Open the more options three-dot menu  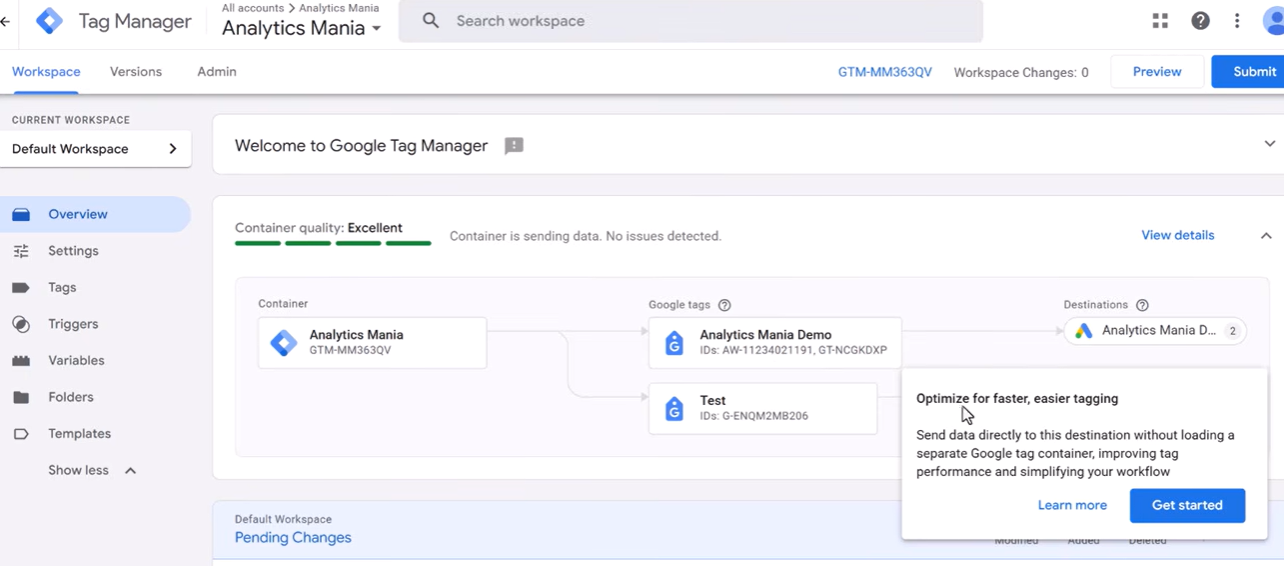click(x=1237, y=21)
